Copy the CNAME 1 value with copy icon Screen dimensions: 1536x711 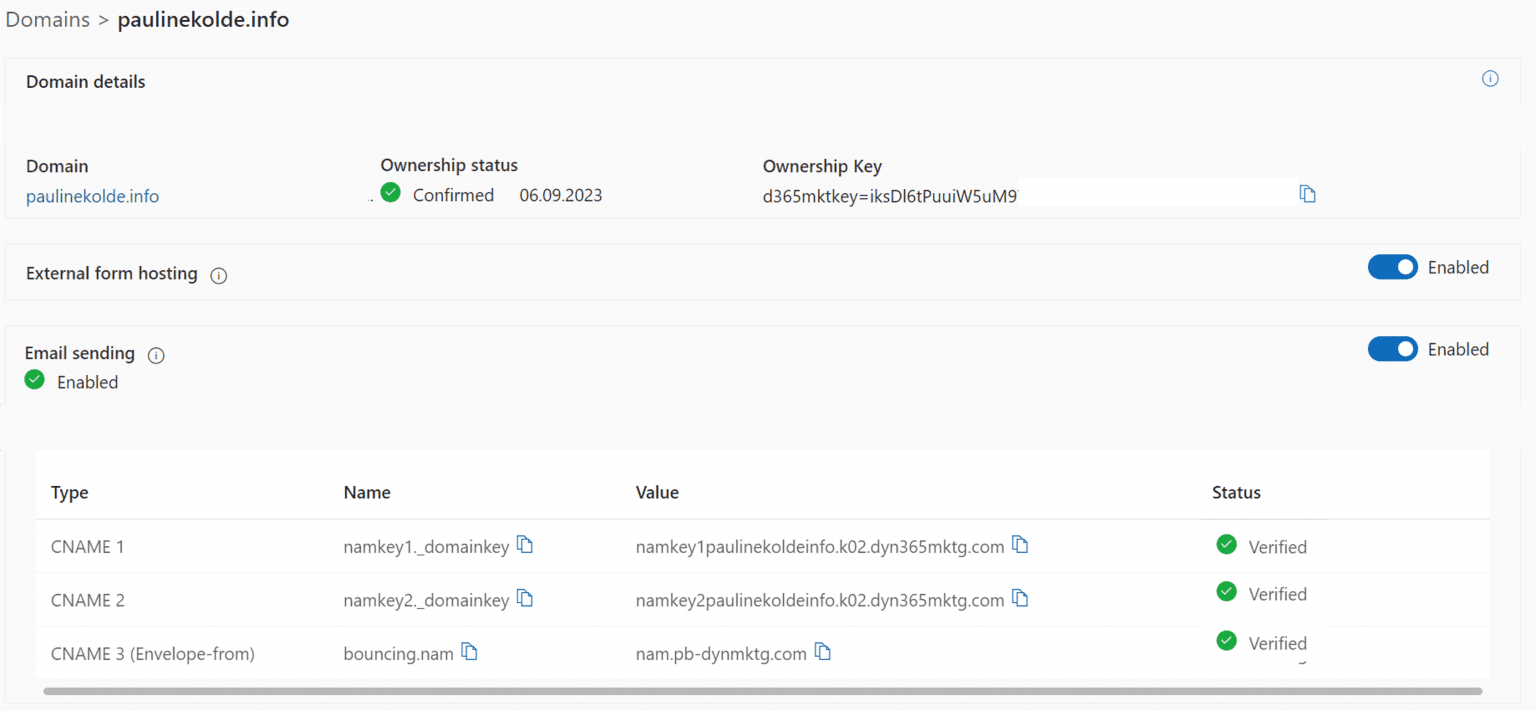click(x=1021, y=544)
